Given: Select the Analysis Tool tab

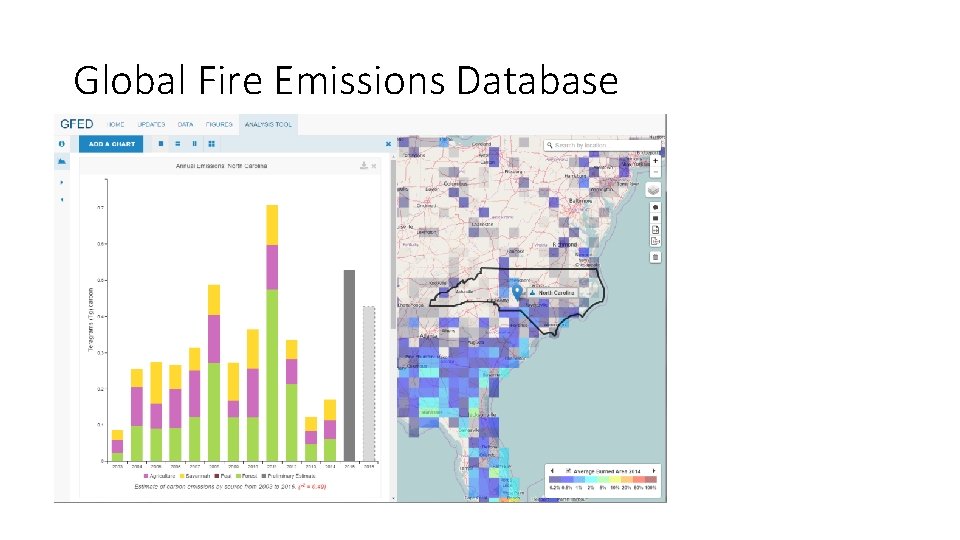Looking at the screenshot, I should point(268,124).
